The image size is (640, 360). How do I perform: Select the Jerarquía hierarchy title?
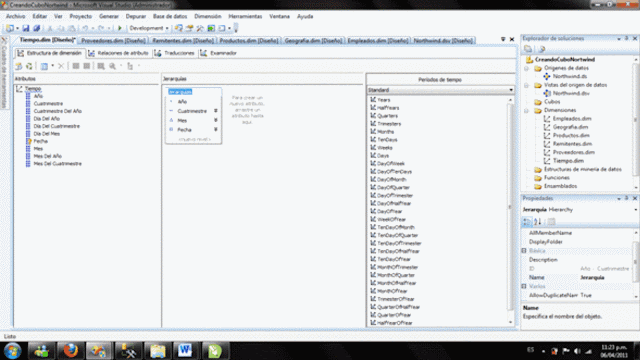click(180, 92)
